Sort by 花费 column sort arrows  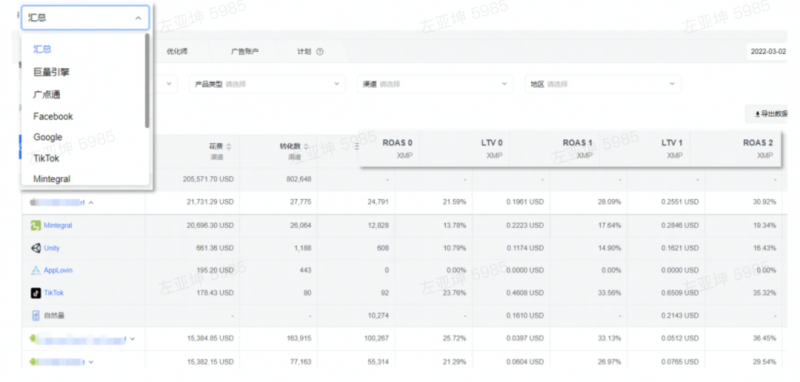tap(229, 146)
